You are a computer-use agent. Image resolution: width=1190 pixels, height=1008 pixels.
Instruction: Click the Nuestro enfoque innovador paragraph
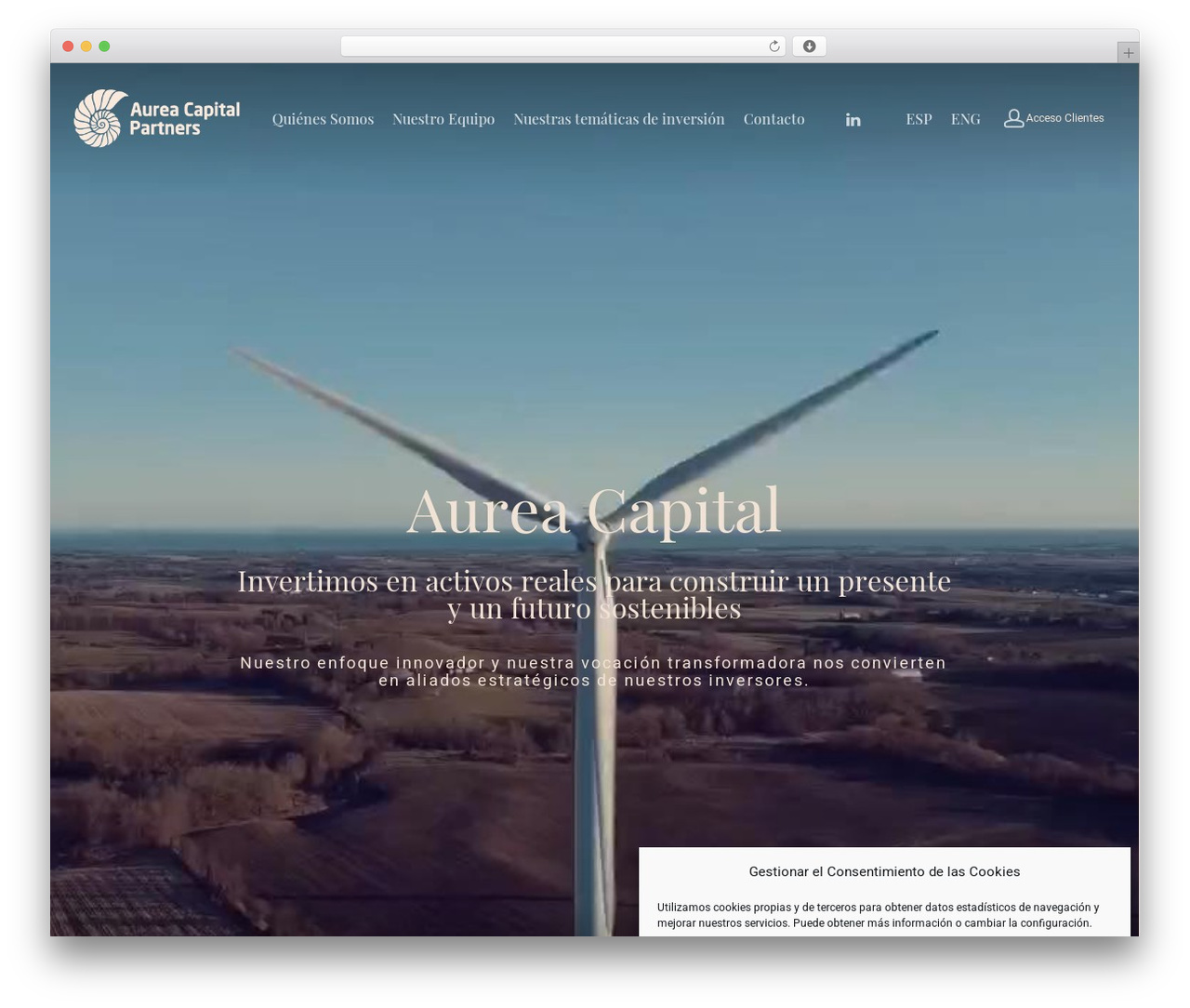(x=593, y=671)
